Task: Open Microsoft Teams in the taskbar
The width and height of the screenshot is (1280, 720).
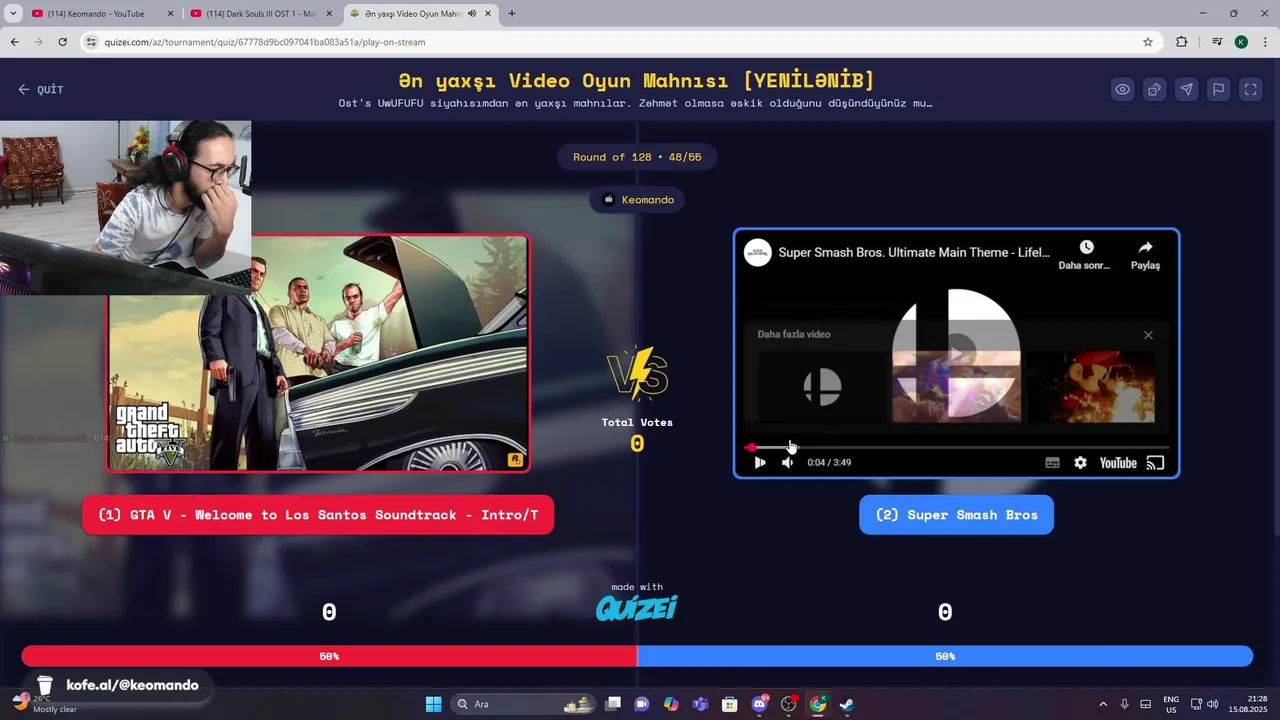Action: [700, 704]
